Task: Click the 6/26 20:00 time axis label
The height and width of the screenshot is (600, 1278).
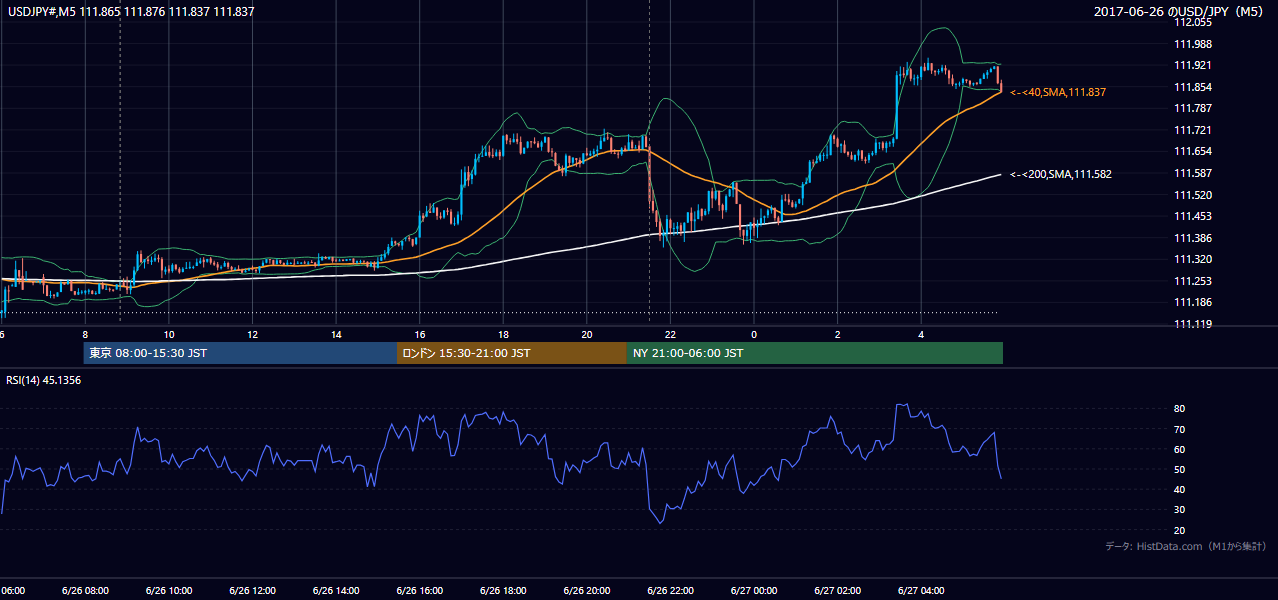Action: pos(586,591)
